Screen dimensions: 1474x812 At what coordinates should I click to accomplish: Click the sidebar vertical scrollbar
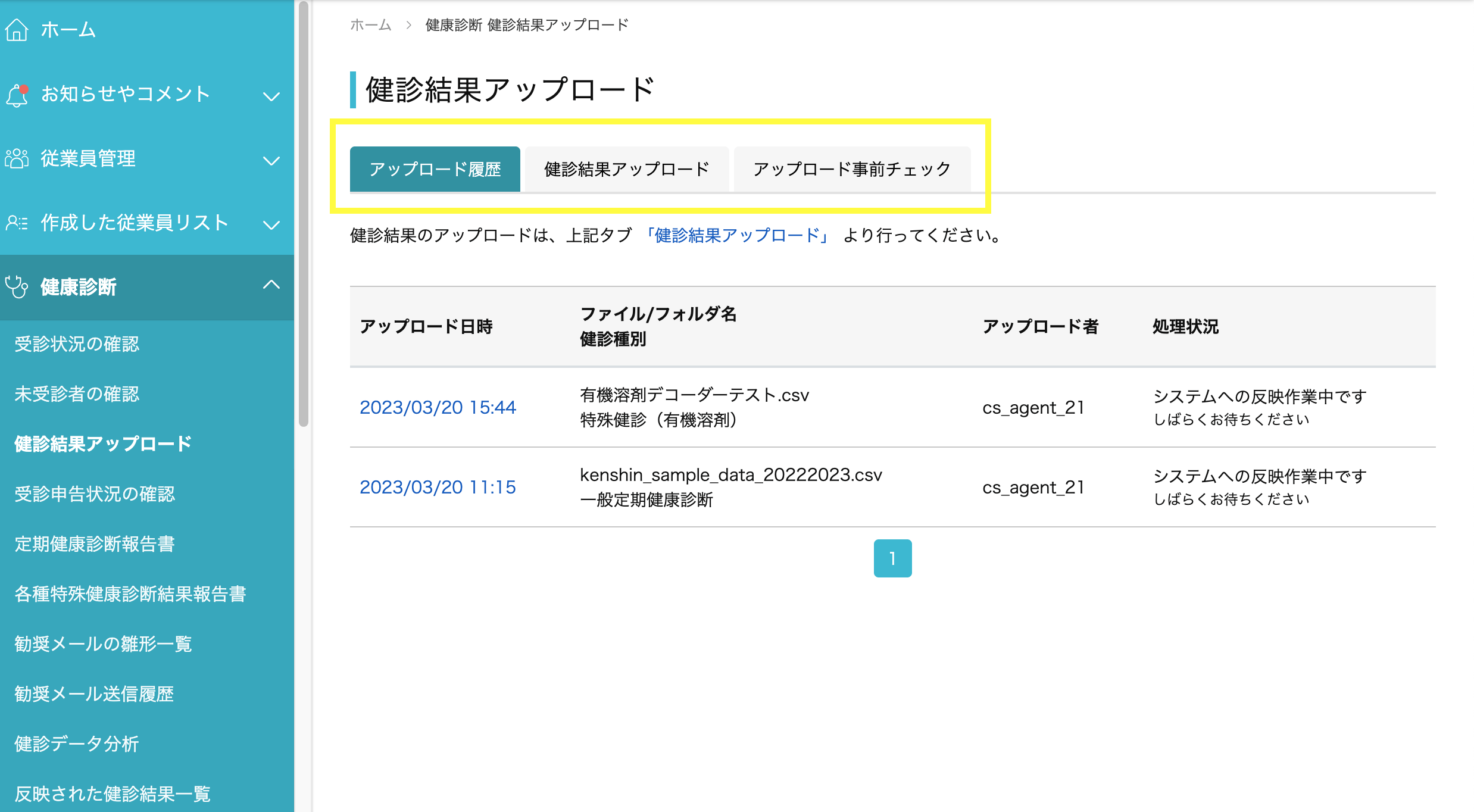click(304, 214)
